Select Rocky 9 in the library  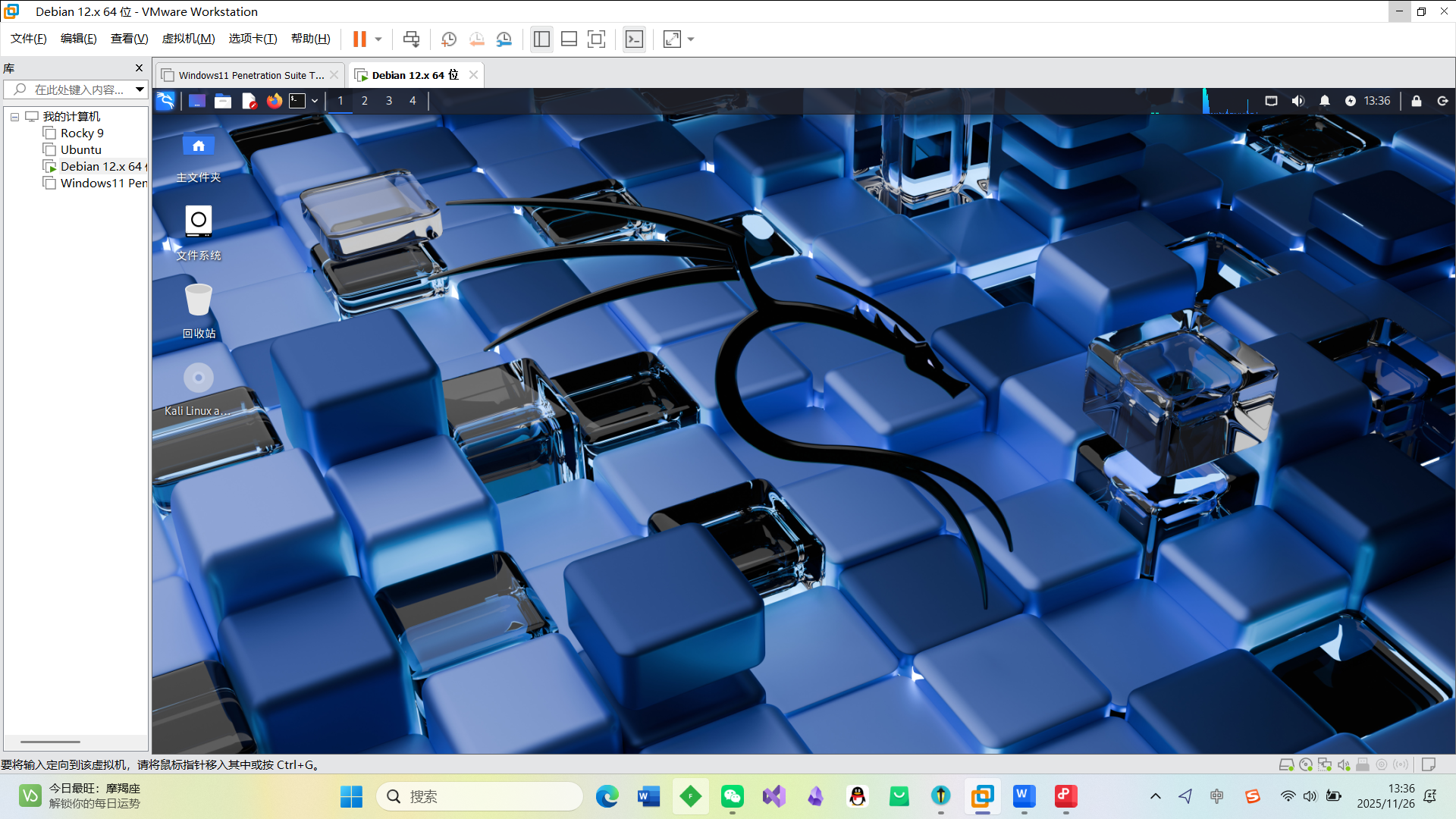(x=82, y=133)
